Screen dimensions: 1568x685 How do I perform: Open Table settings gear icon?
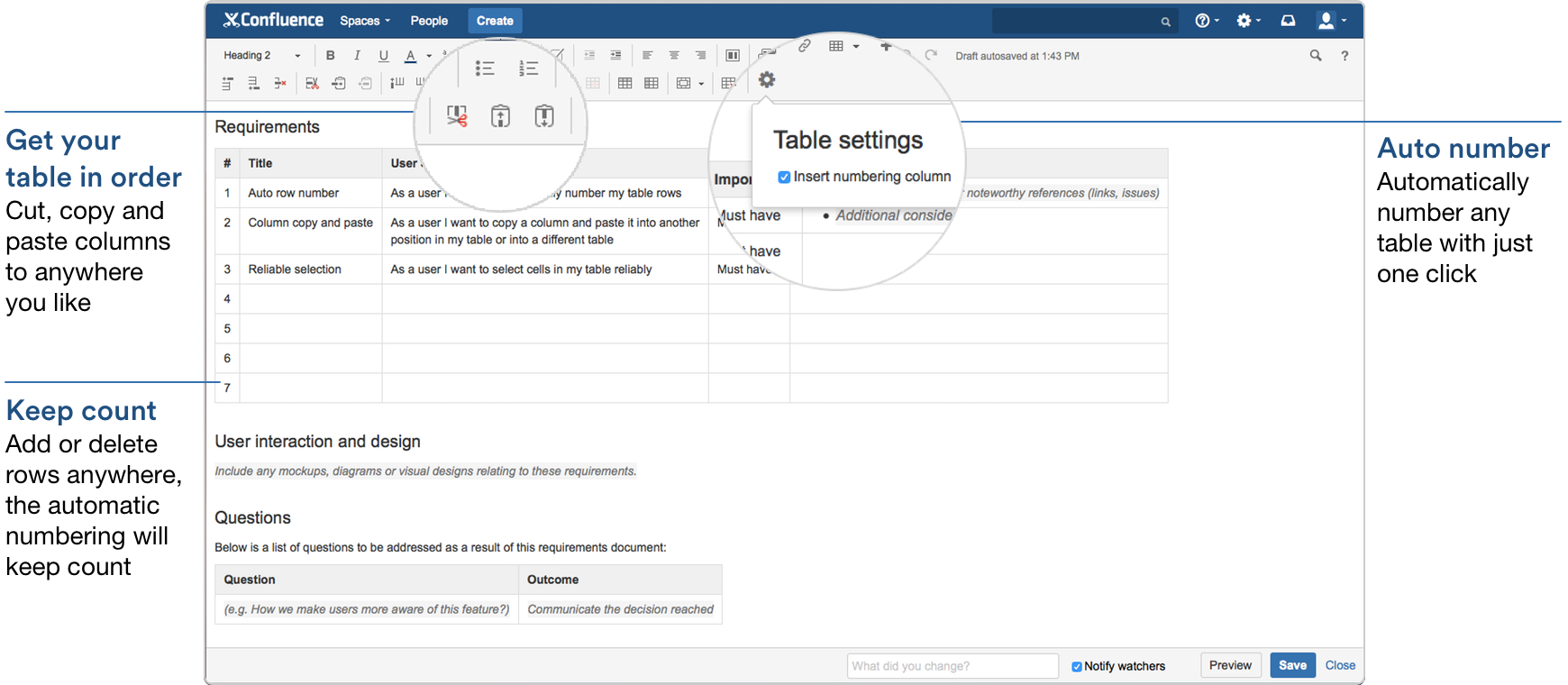pyautogui.click(x=767, y=80)
